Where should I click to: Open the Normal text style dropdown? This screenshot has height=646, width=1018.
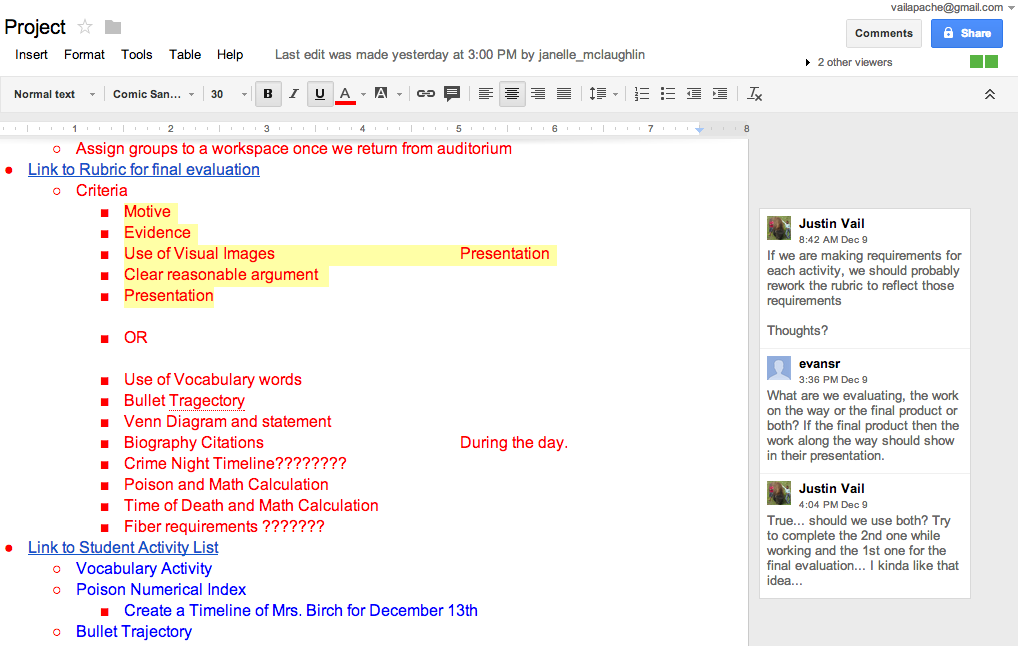coord(55,94)
